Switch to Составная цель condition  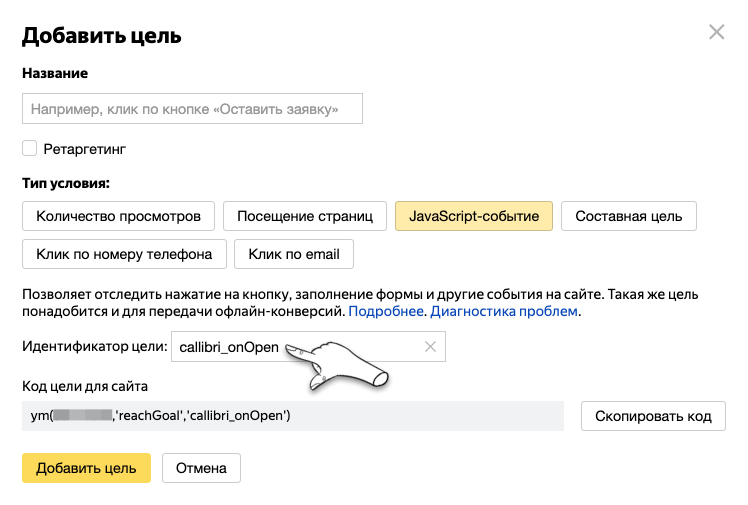[x=628, y=216]
